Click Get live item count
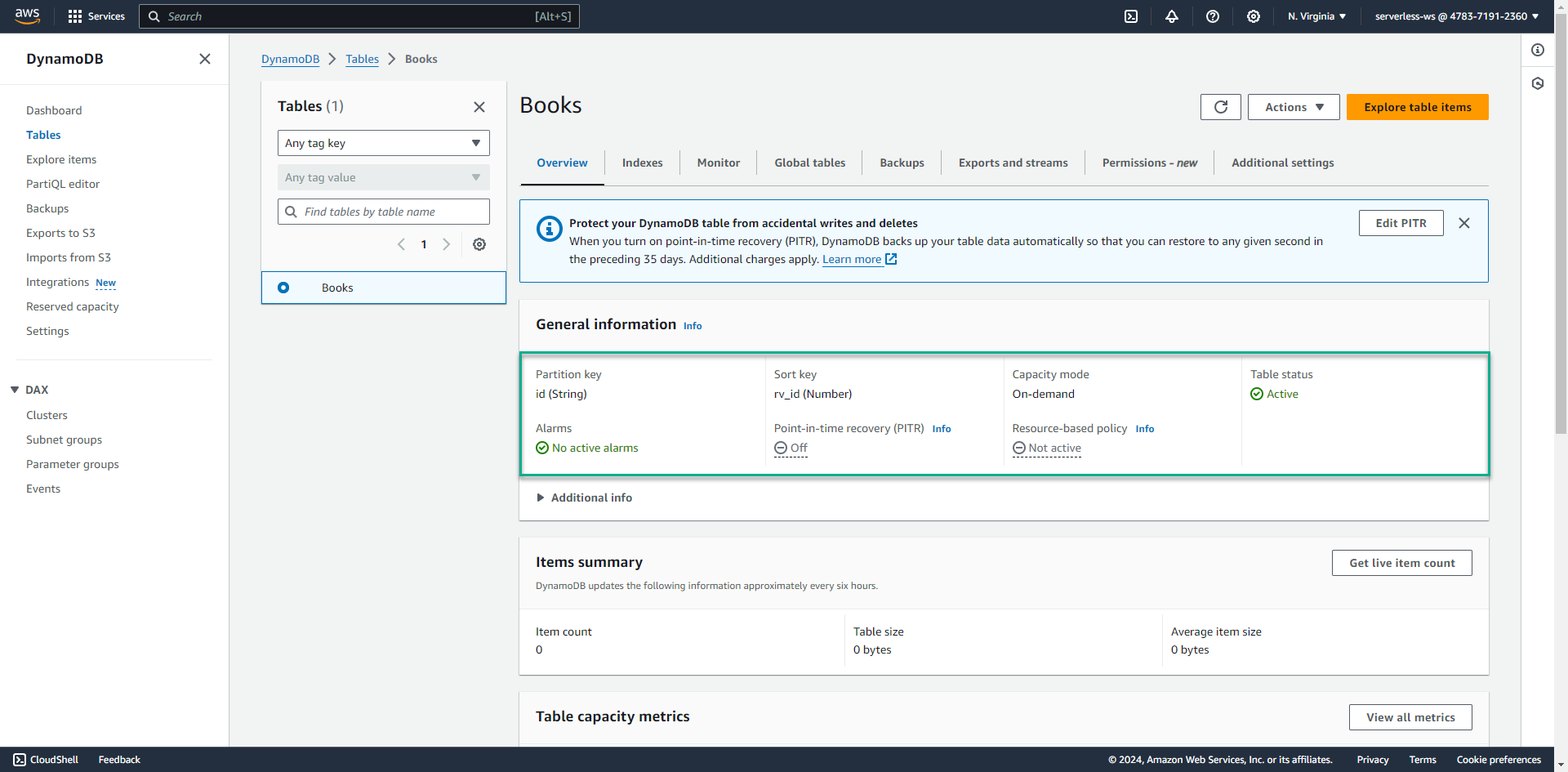This screenshot has height=772, width=1568. tap(1402, 563)
